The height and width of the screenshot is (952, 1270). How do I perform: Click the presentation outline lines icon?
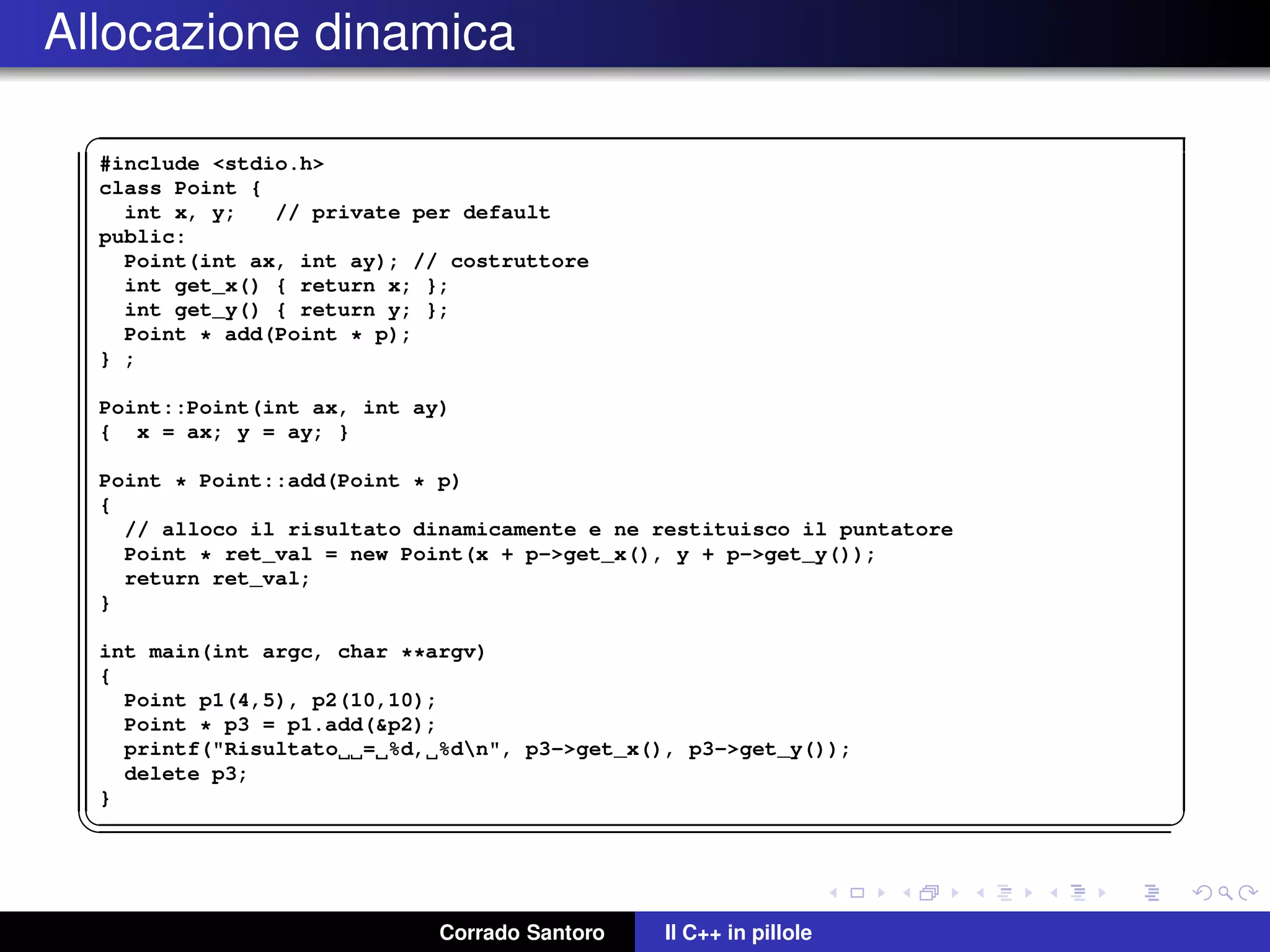click(x=1152, y=893)
